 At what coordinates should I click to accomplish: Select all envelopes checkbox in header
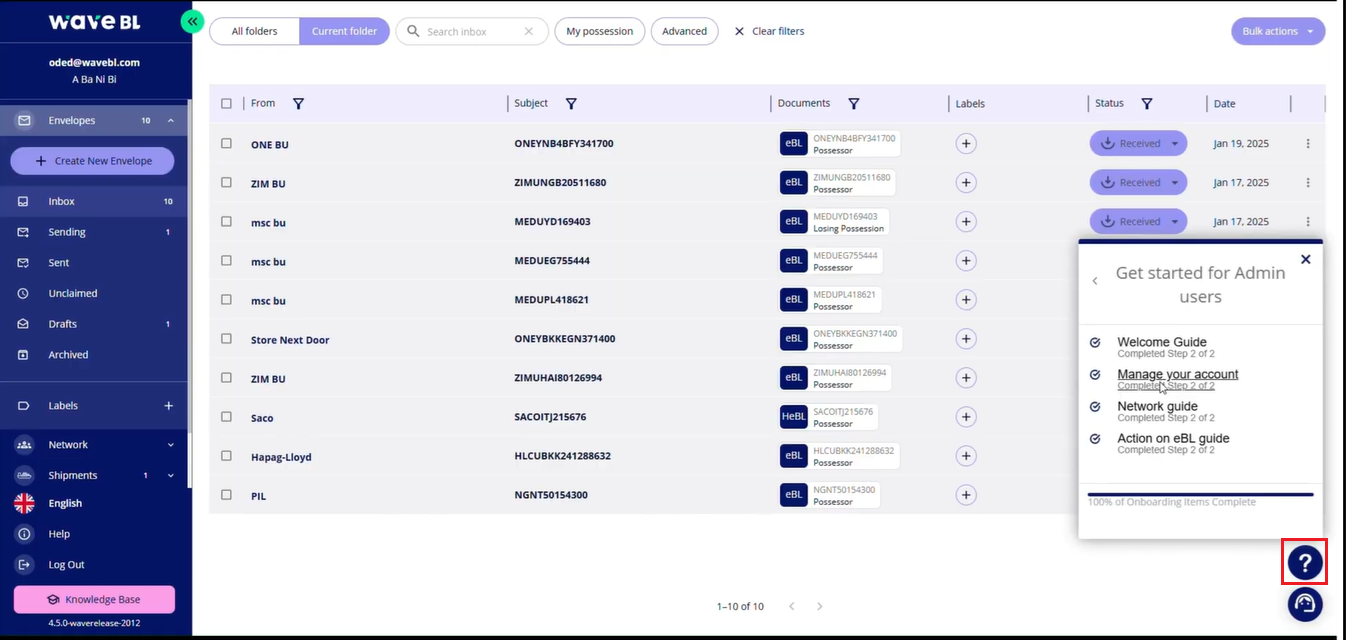coord(226,104)
